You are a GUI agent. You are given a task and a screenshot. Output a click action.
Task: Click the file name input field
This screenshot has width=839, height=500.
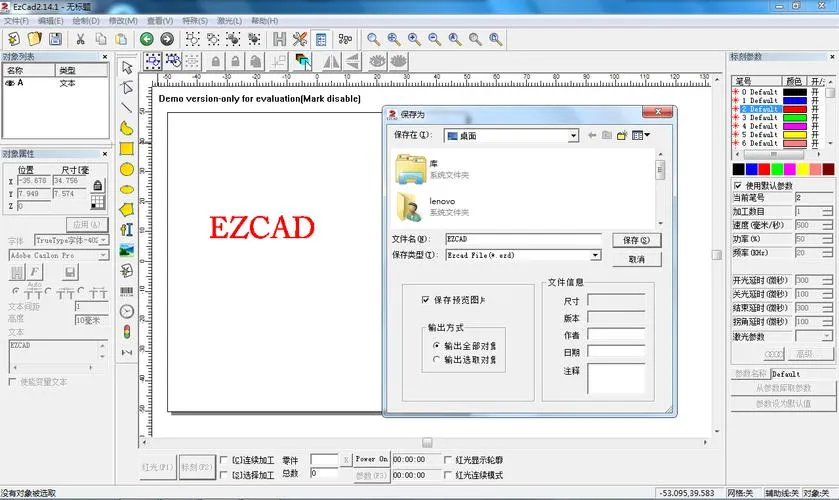[x=523, y=239]
